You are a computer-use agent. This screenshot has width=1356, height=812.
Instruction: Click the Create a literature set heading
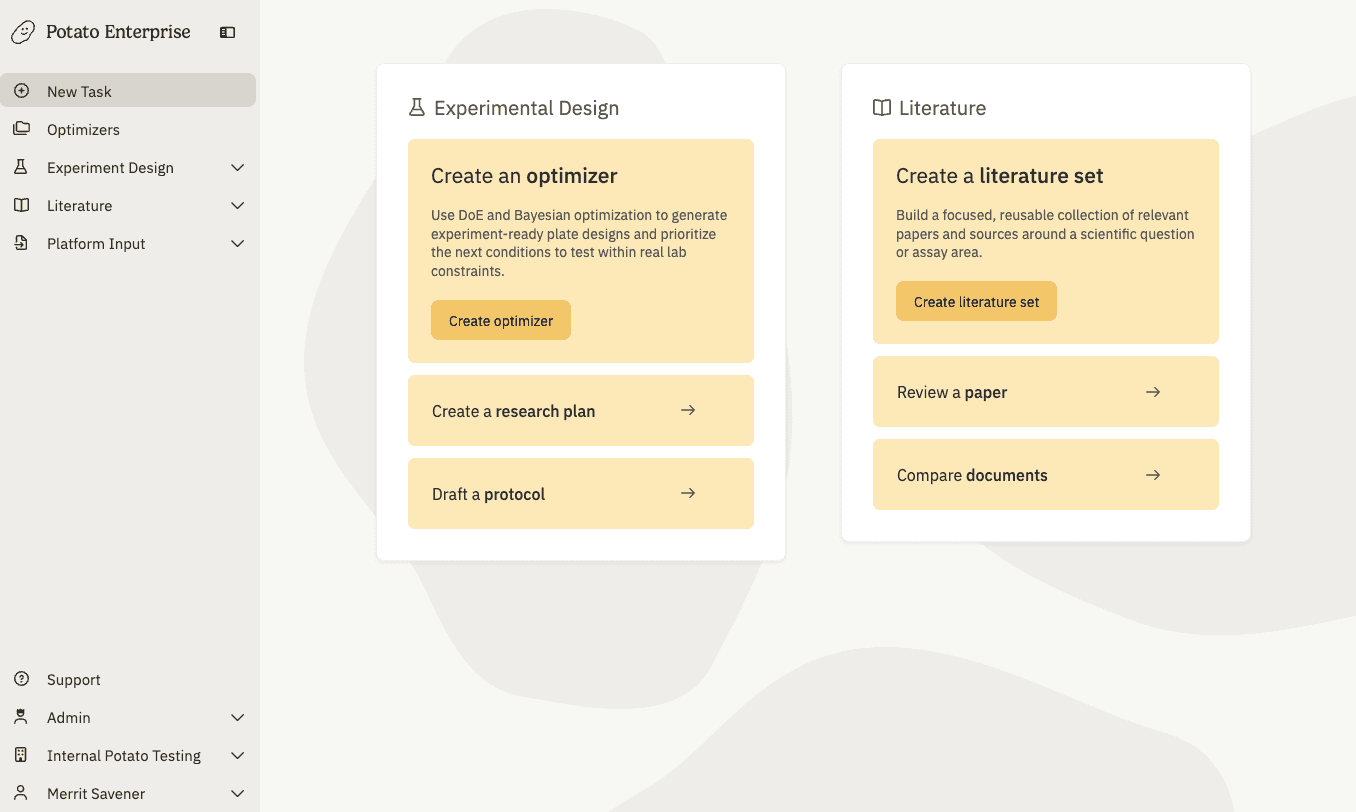[x=1000, y=176]
